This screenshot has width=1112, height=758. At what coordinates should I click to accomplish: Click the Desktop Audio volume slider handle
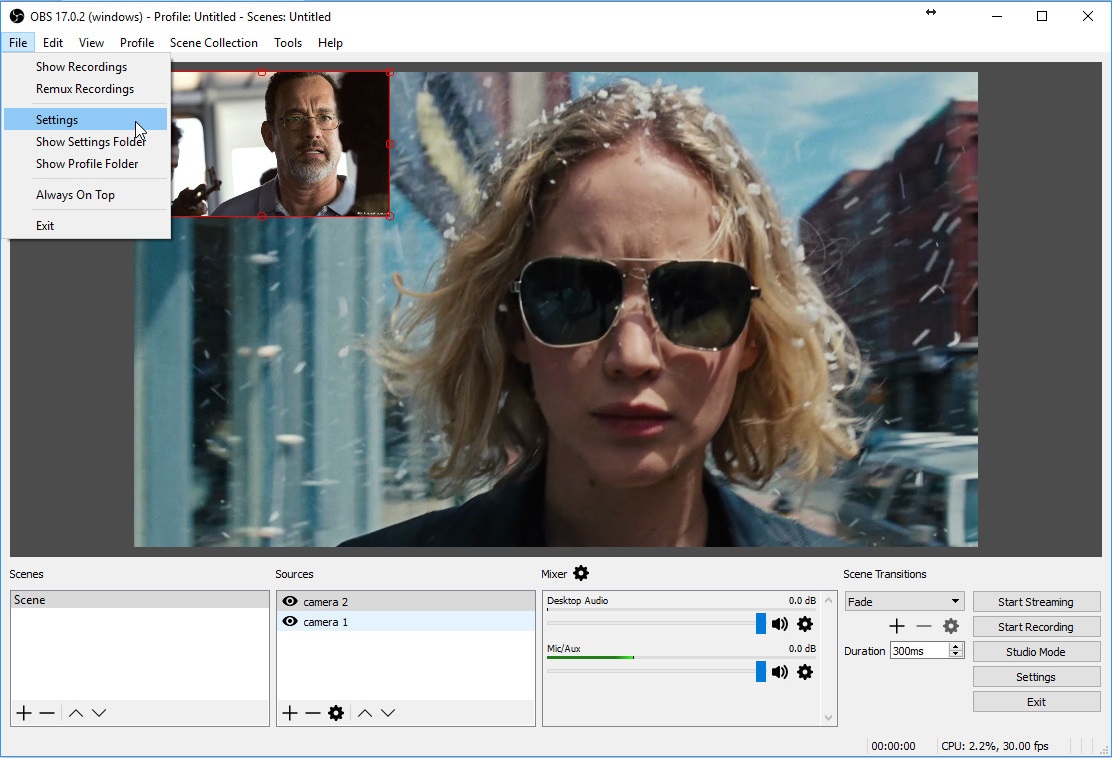[761, 624]
